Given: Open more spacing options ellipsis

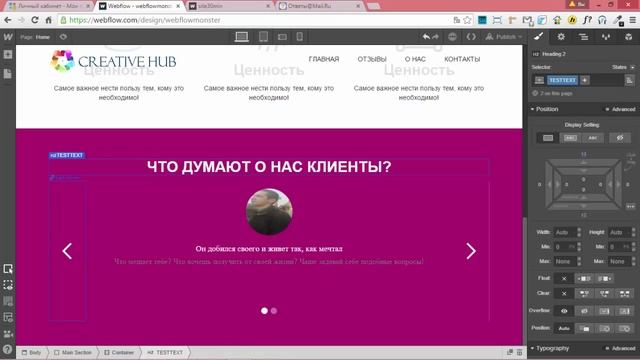Looking at the screenshot, I should tap(631, 207).
